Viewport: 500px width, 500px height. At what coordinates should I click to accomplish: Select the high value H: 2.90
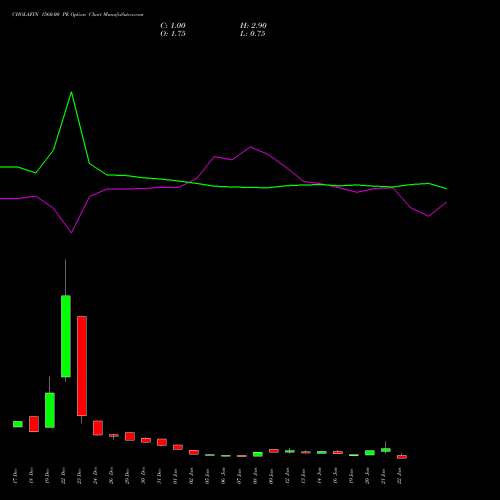(253, 26)
